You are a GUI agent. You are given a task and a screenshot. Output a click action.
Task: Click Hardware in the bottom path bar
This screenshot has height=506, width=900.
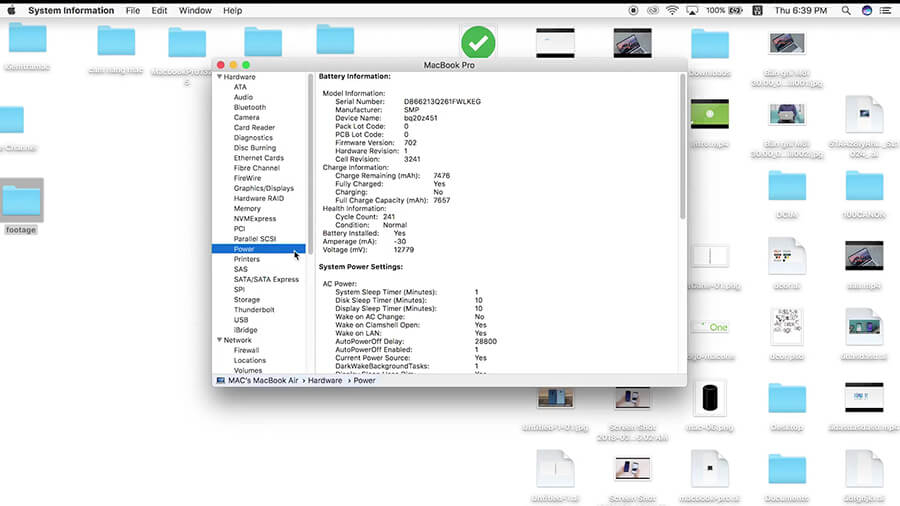click(324, 380)
